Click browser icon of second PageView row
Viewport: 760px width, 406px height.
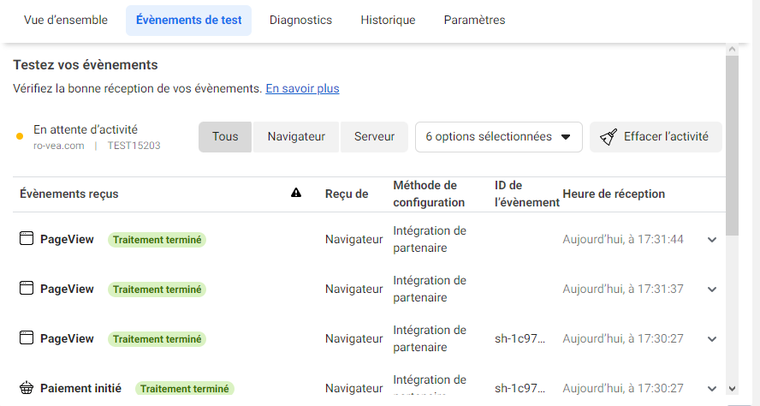pos(27,289)
